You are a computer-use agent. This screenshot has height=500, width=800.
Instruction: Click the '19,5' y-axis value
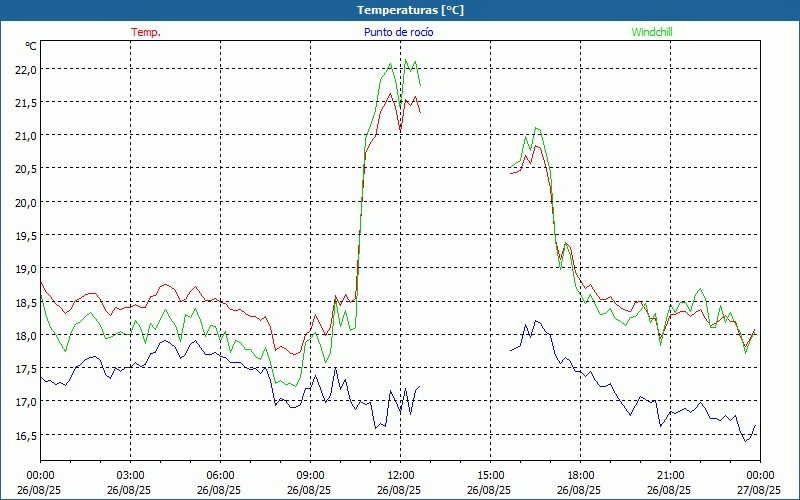click(26, 236)
